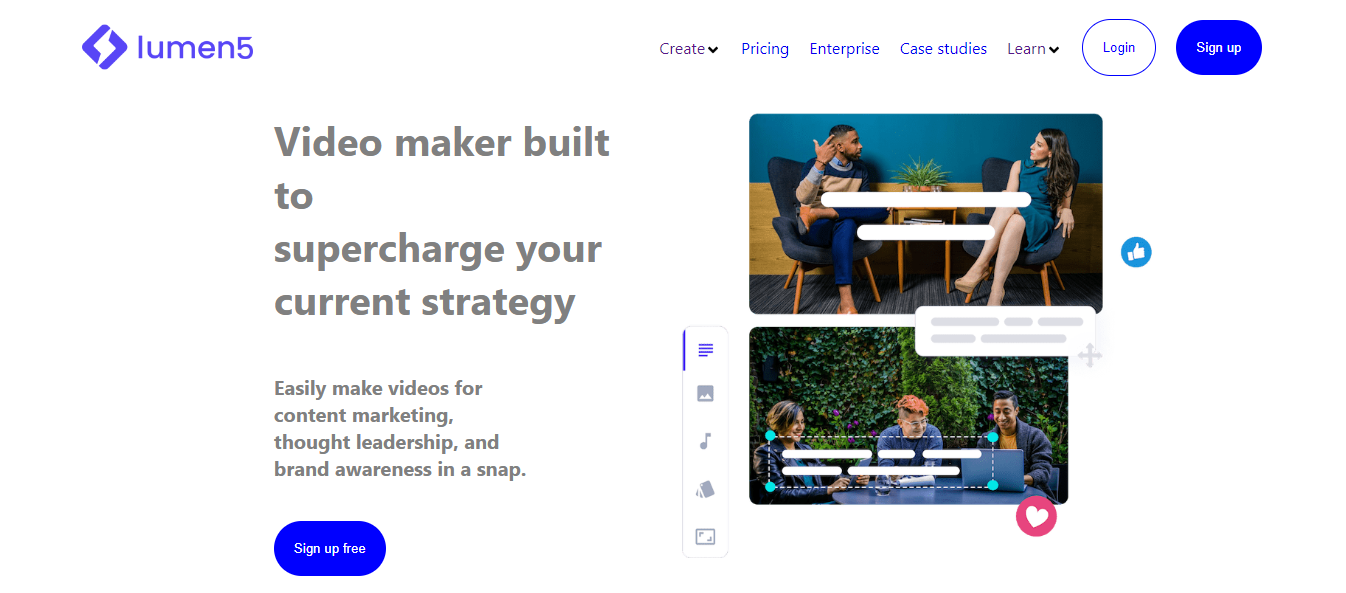Expand the Create dropdown menu
Viewport: 1346px width, 593px height.
click(x=689, y=49)
